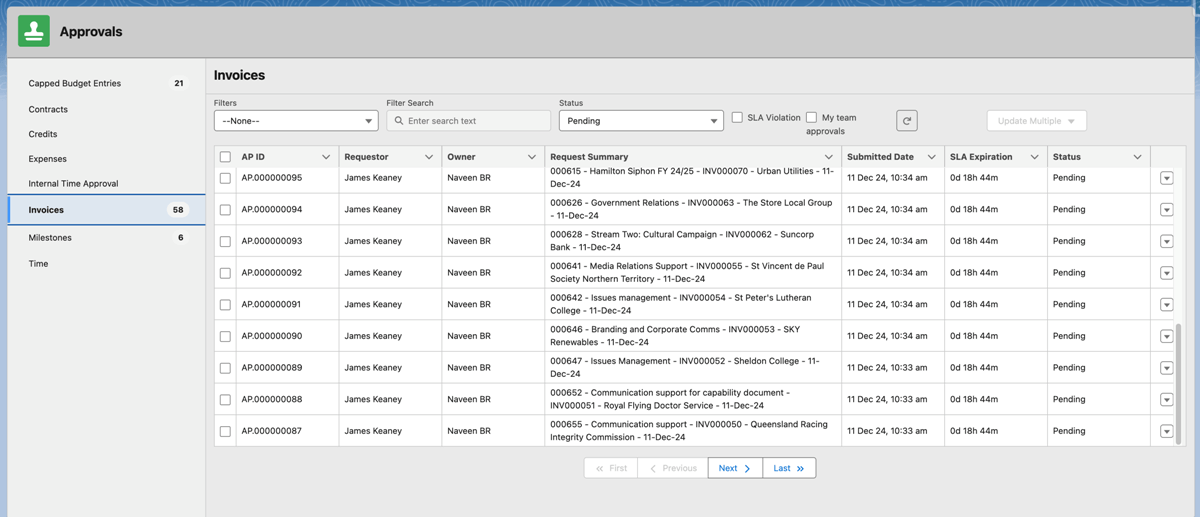Tick checkbox for AP.000000090 row
1200x517 pixels.
point(225,336)
